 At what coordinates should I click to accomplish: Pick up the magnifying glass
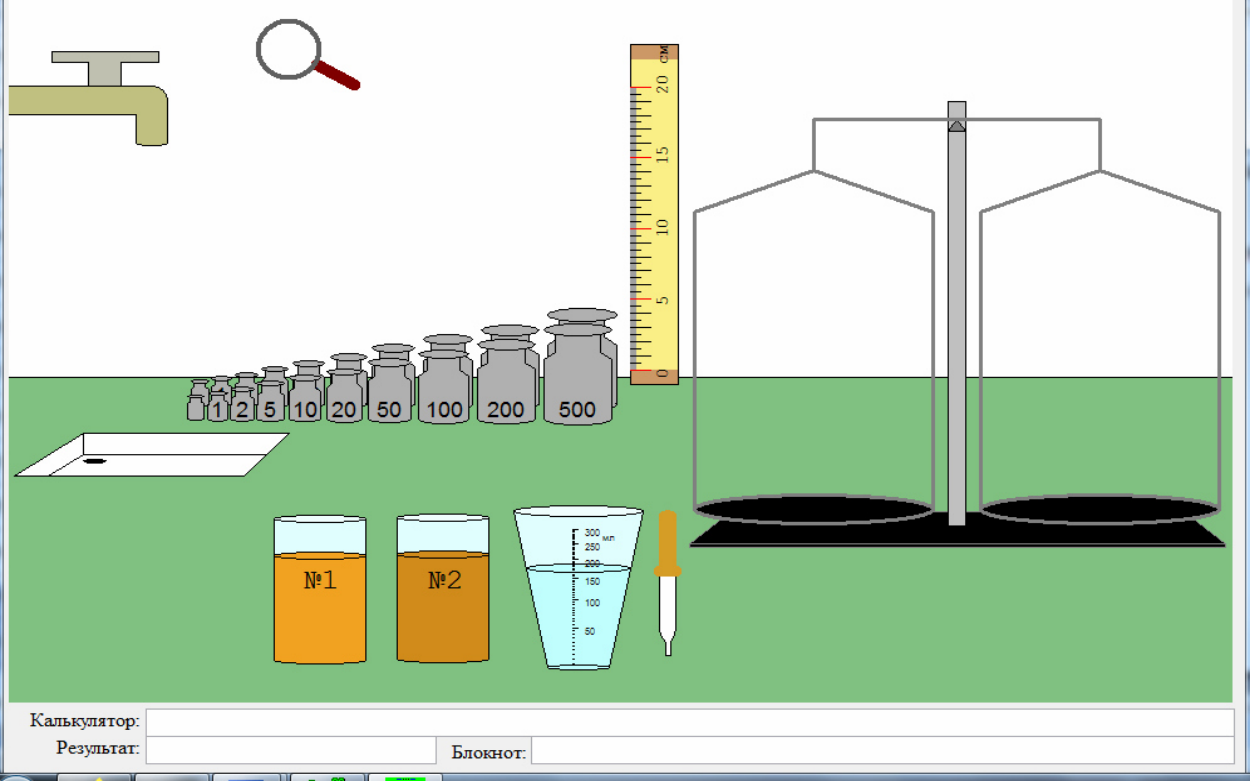tap(307, 57)
